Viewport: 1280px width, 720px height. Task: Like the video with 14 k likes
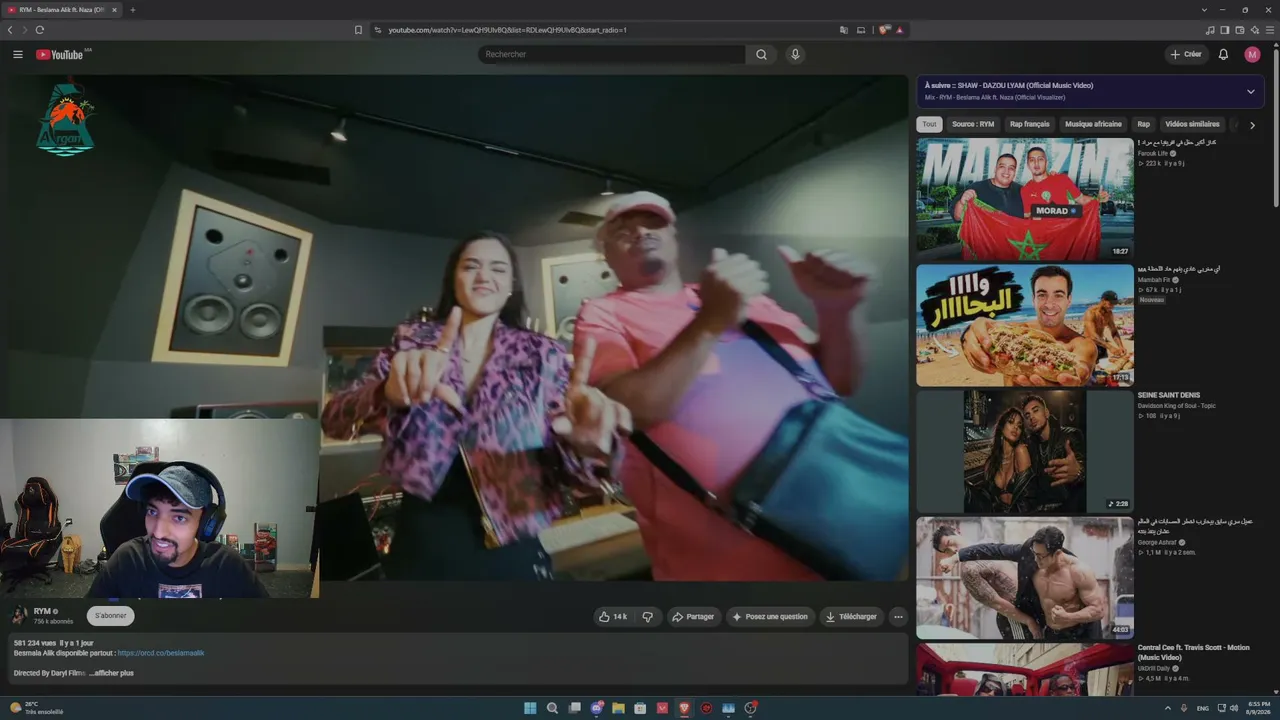click(613, 617)
